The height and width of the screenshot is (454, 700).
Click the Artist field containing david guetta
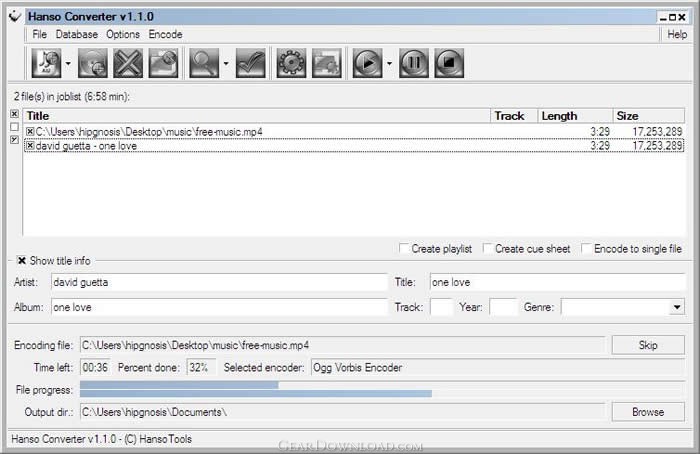219,282
